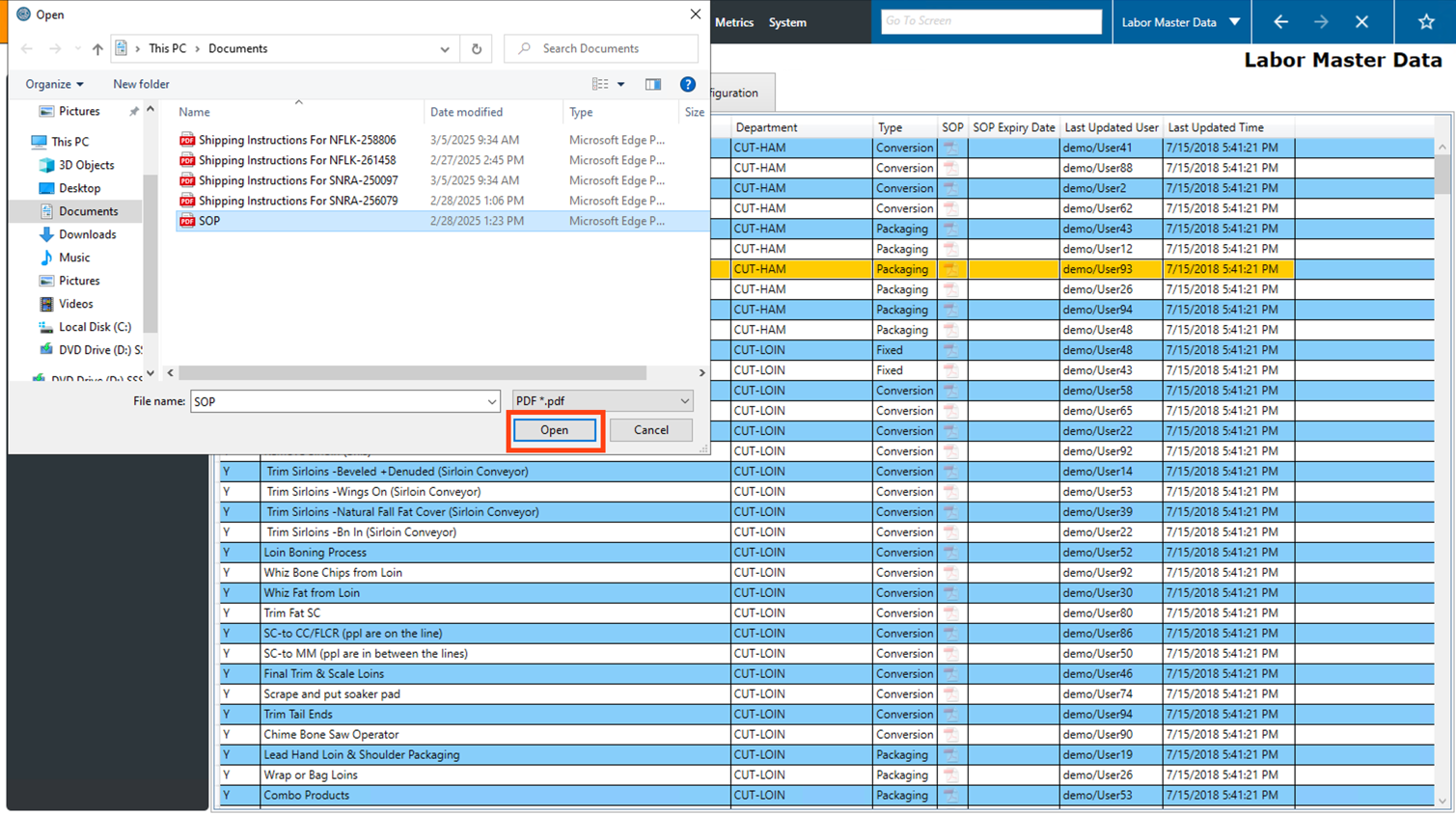Toggle the preview pane icon
Image resolution: width=1456 pixels, height=815 pixels.
[653, 84]
